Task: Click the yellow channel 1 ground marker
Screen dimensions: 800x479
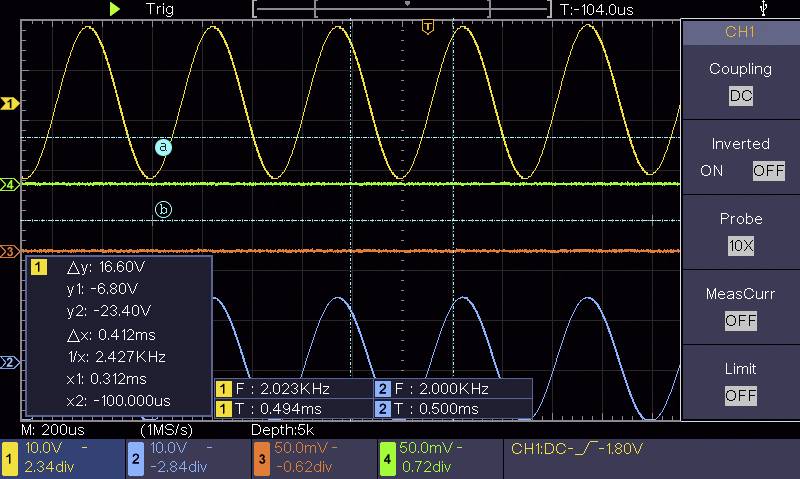Action: 10,104
